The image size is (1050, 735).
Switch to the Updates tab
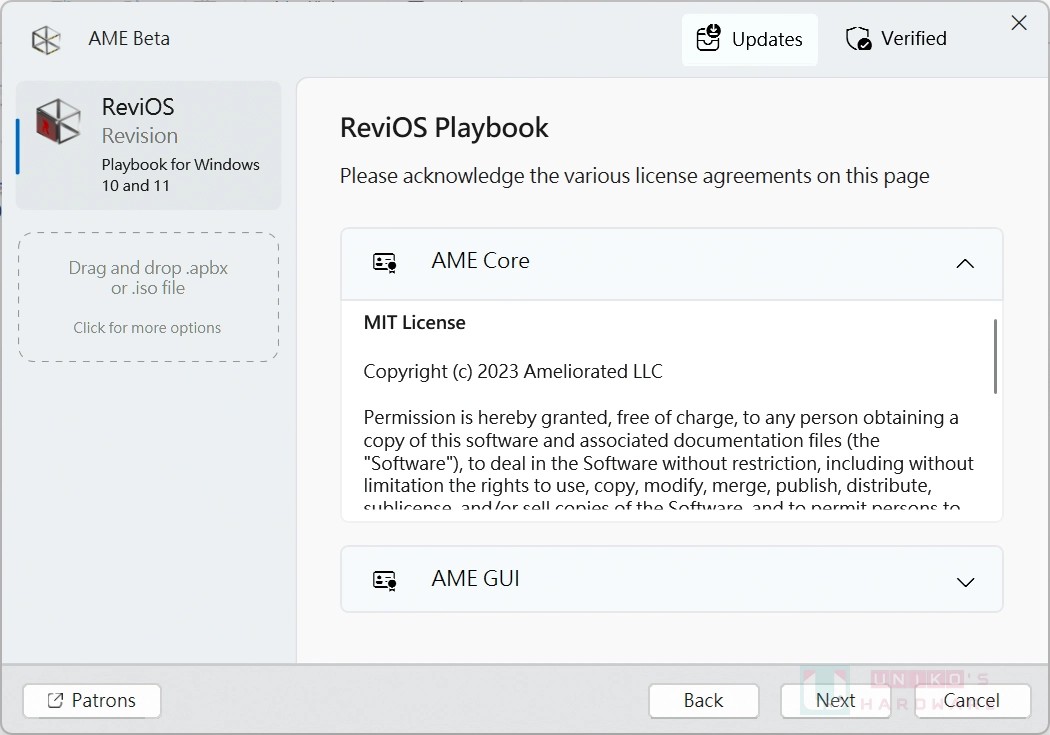(x=749, y=39)
